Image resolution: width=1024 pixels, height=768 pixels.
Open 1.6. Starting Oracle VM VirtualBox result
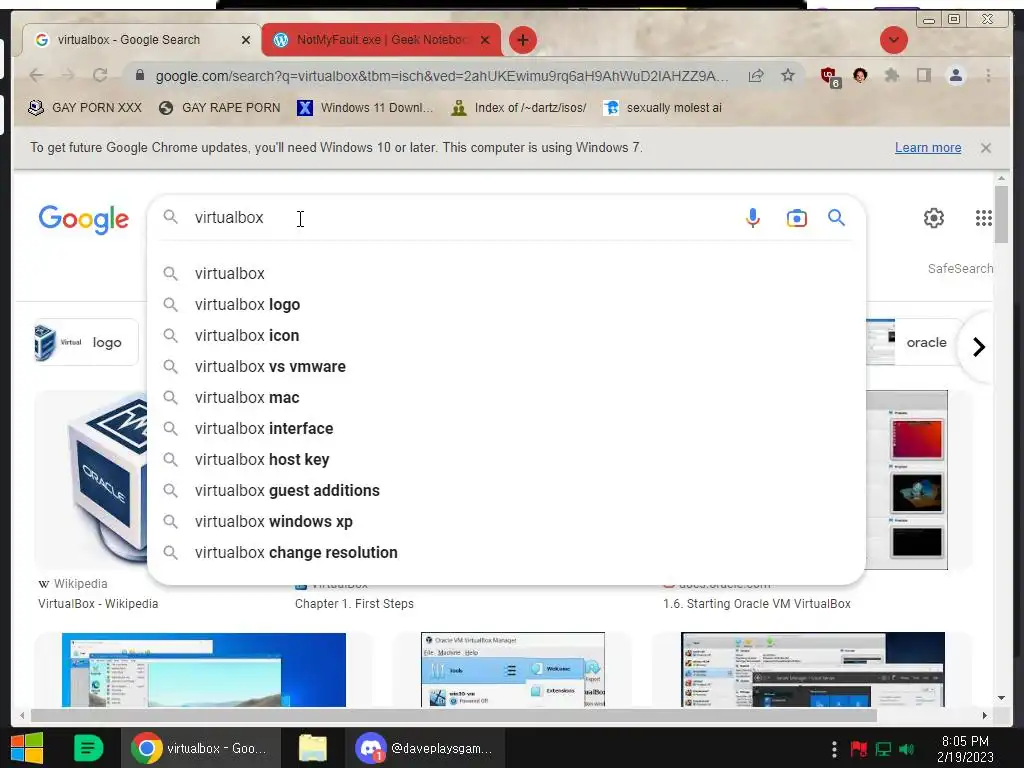coord(756,603)
